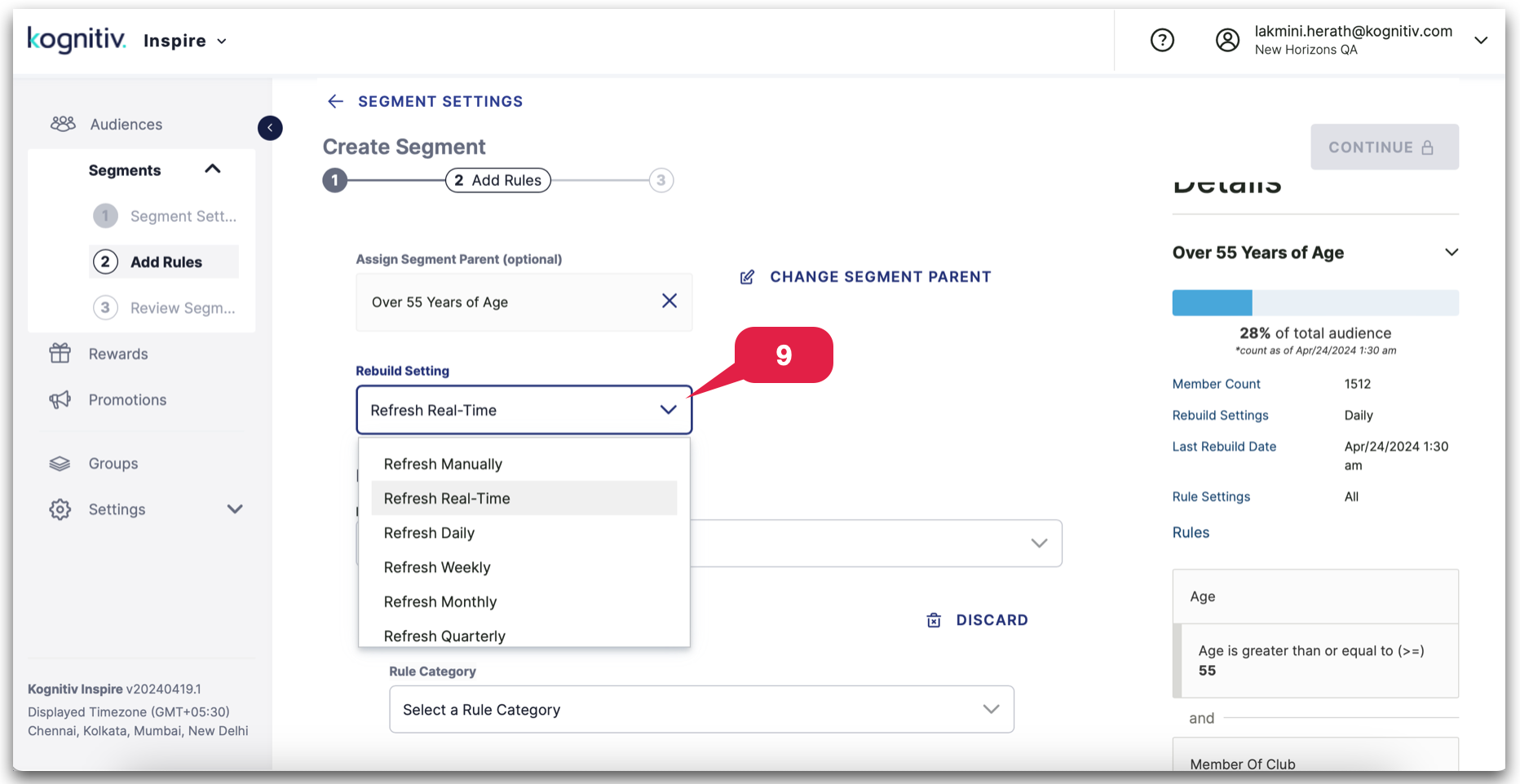Open Promotions in the sidebar
The width and height of the screenshot is (1520, 784).
[127, 400]
